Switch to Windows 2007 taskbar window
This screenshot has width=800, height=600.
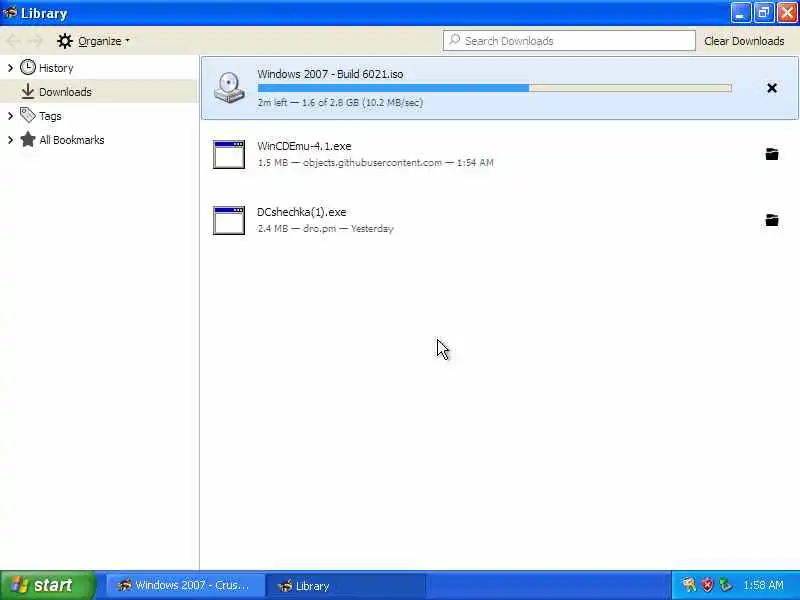tap(185, 585)
